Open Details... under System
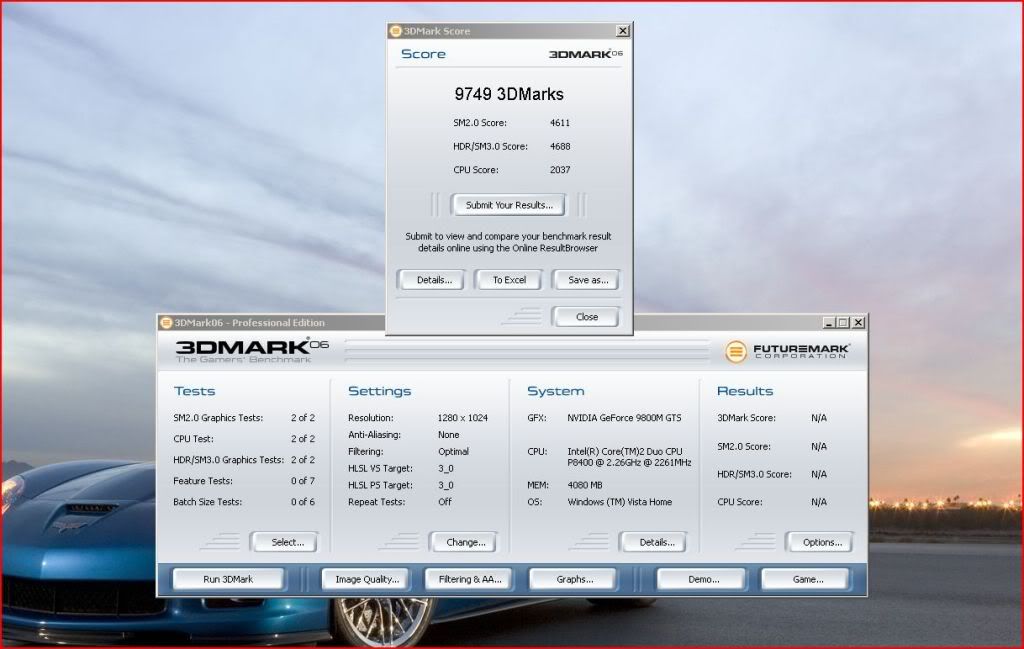This screenshot has height=649, width=1024. click(655, 542)
